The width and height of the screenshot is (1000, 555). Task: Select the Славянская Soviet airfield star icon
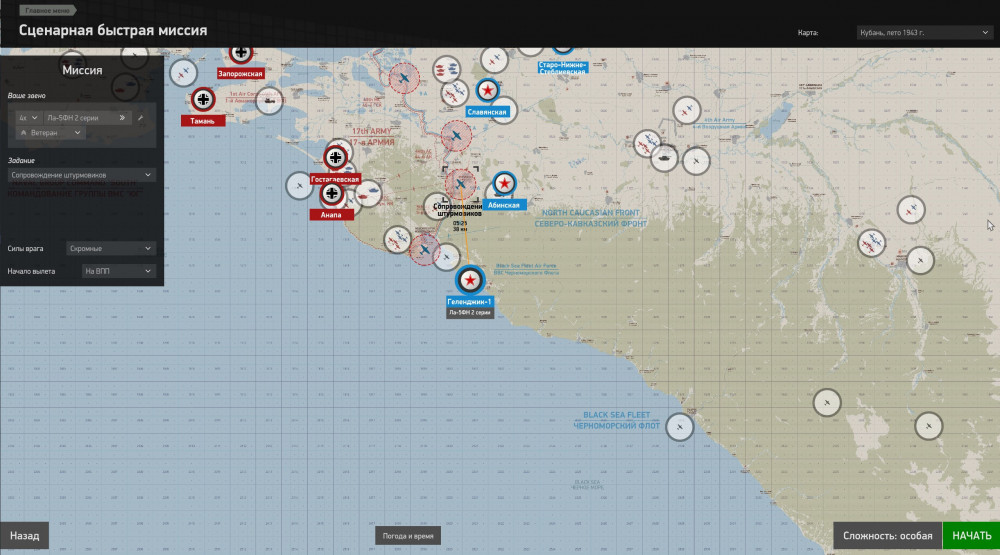[x=488, y=91]
